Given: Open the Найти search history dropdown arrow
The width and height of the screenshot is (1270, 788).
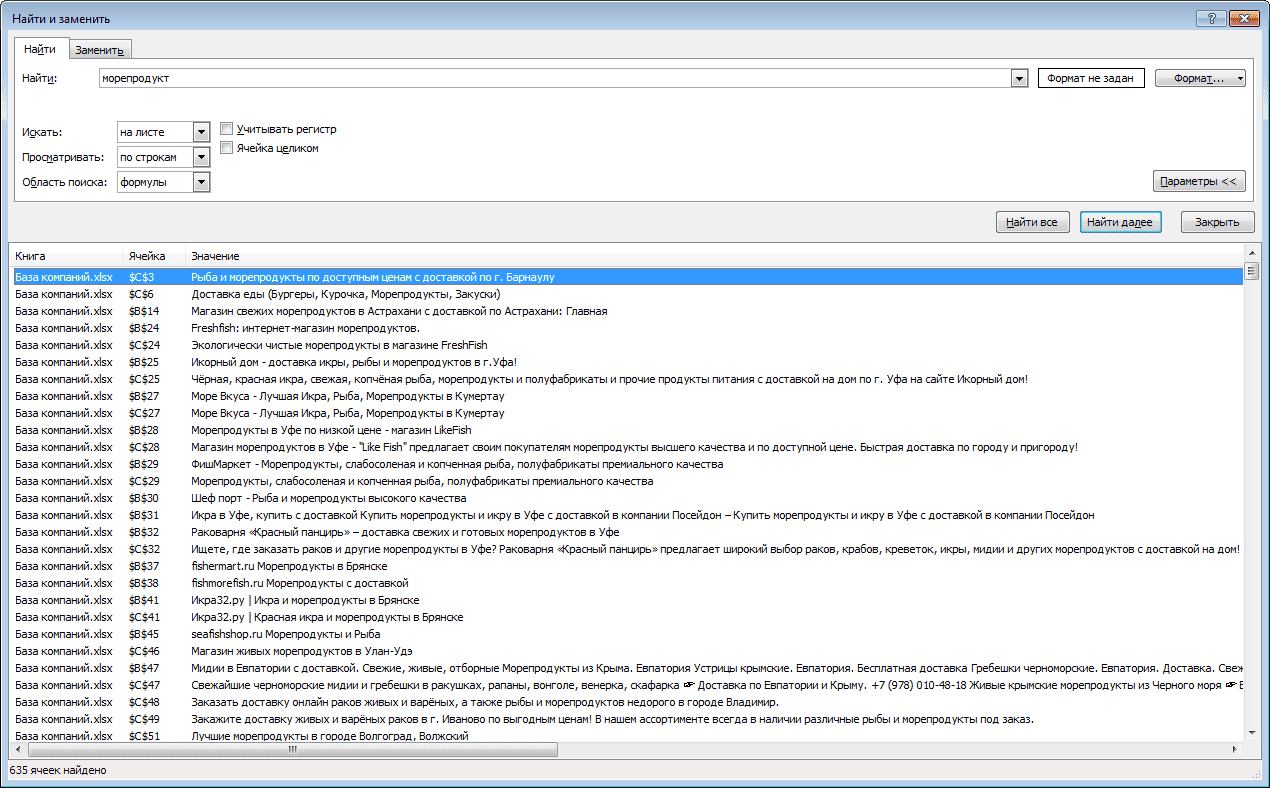Looking at the screenshot, I should (x=1020, y=78).
